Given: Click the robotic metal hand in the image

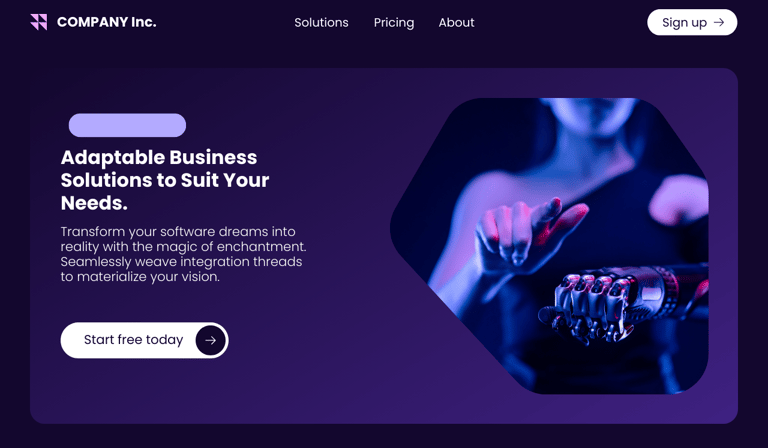Looking at the screenshot, I should (607, 306).
